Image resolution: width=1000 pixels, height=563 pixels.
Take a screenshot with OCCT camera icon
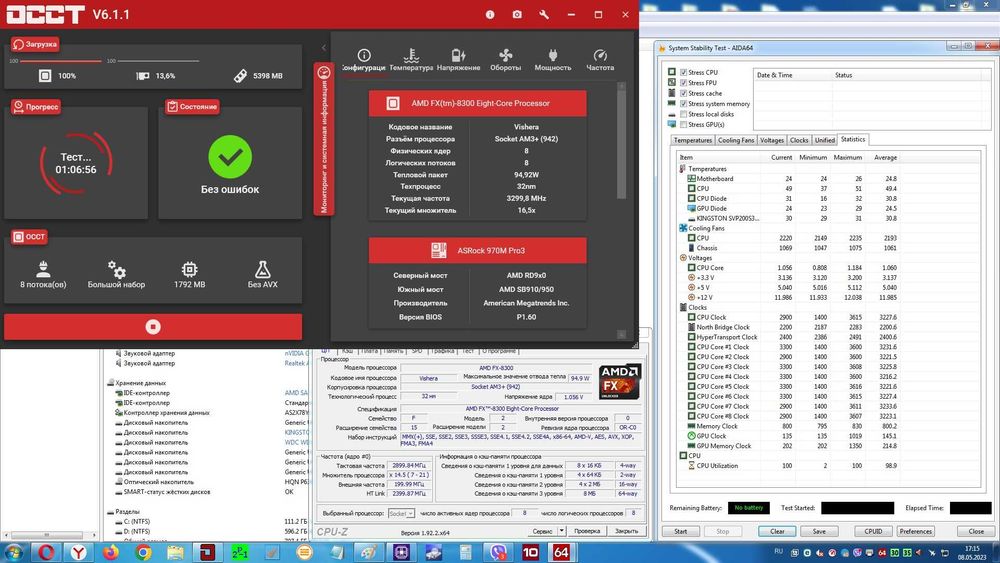(x=517, y=14)
